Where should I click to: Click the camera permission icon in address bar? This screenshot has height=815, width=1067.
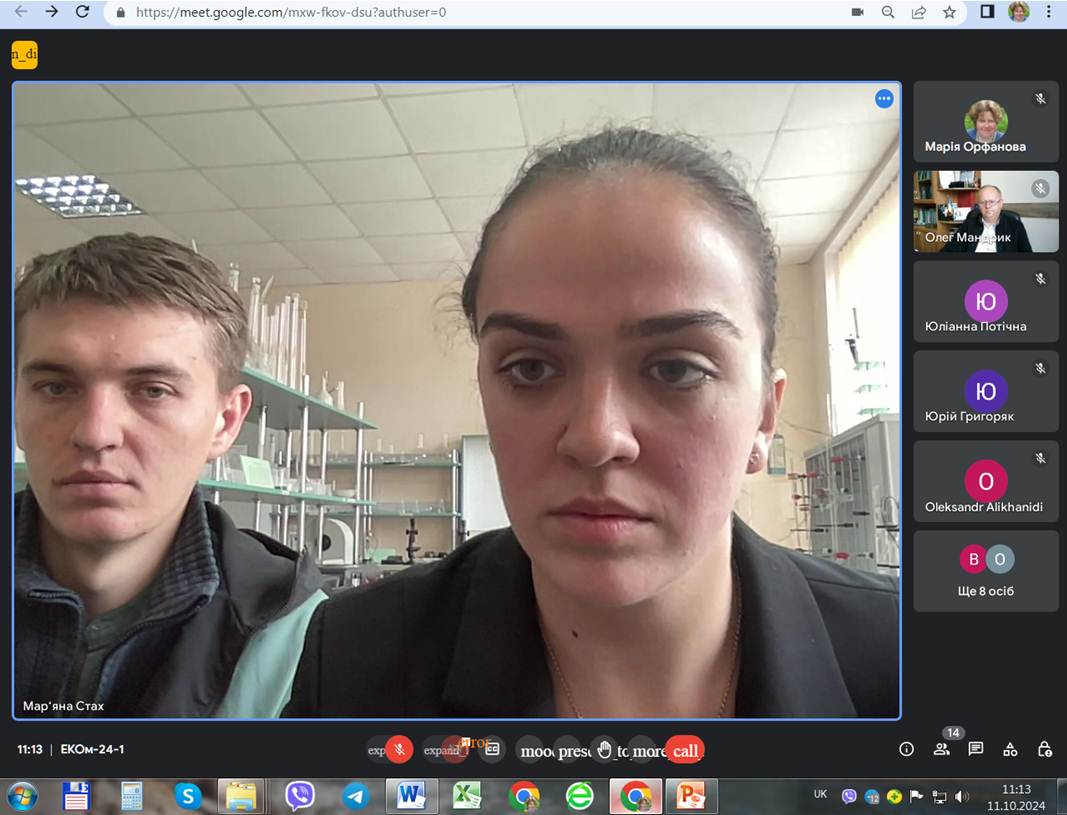coord(857,12)
